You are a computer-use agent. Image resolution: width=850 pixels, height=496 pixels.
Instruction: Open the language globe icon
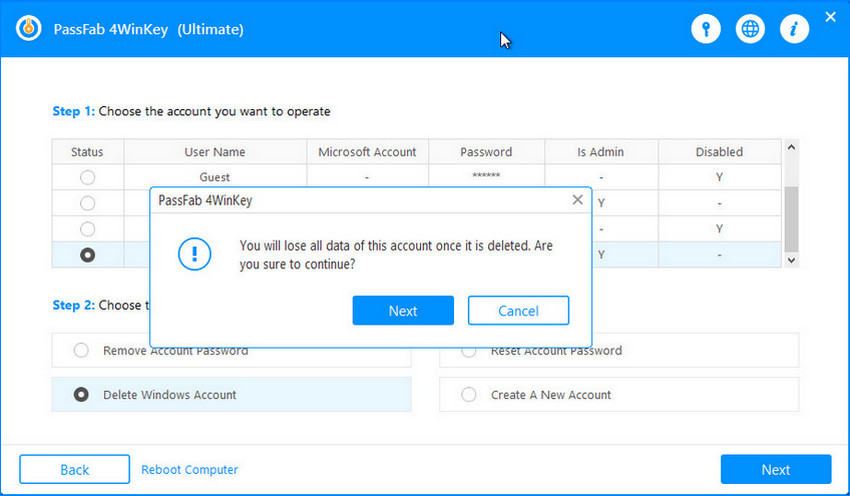click(x=750, y=29)
